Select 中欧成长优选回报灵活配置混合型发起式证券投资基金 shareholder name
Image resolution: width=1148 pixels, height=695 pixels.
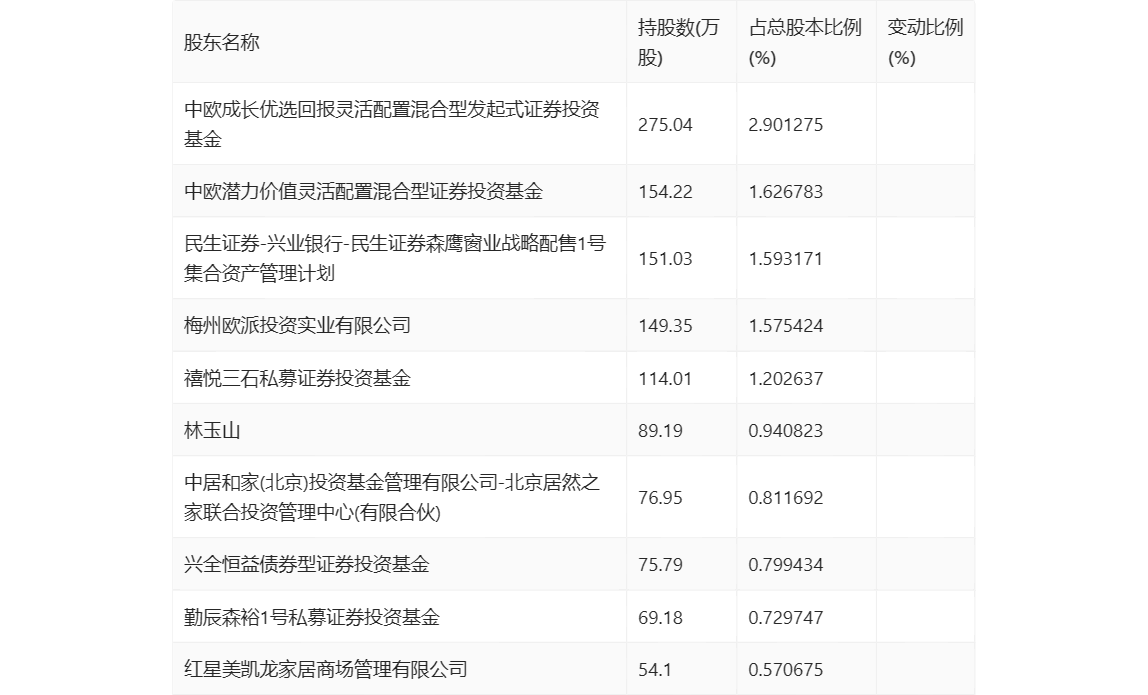pos(392,124)
